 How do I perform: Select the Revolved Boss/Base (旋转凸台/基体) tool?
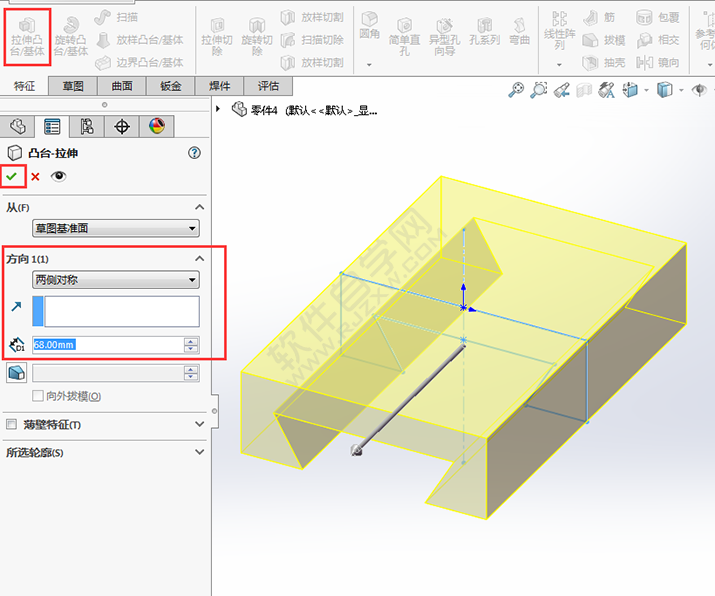71,37
